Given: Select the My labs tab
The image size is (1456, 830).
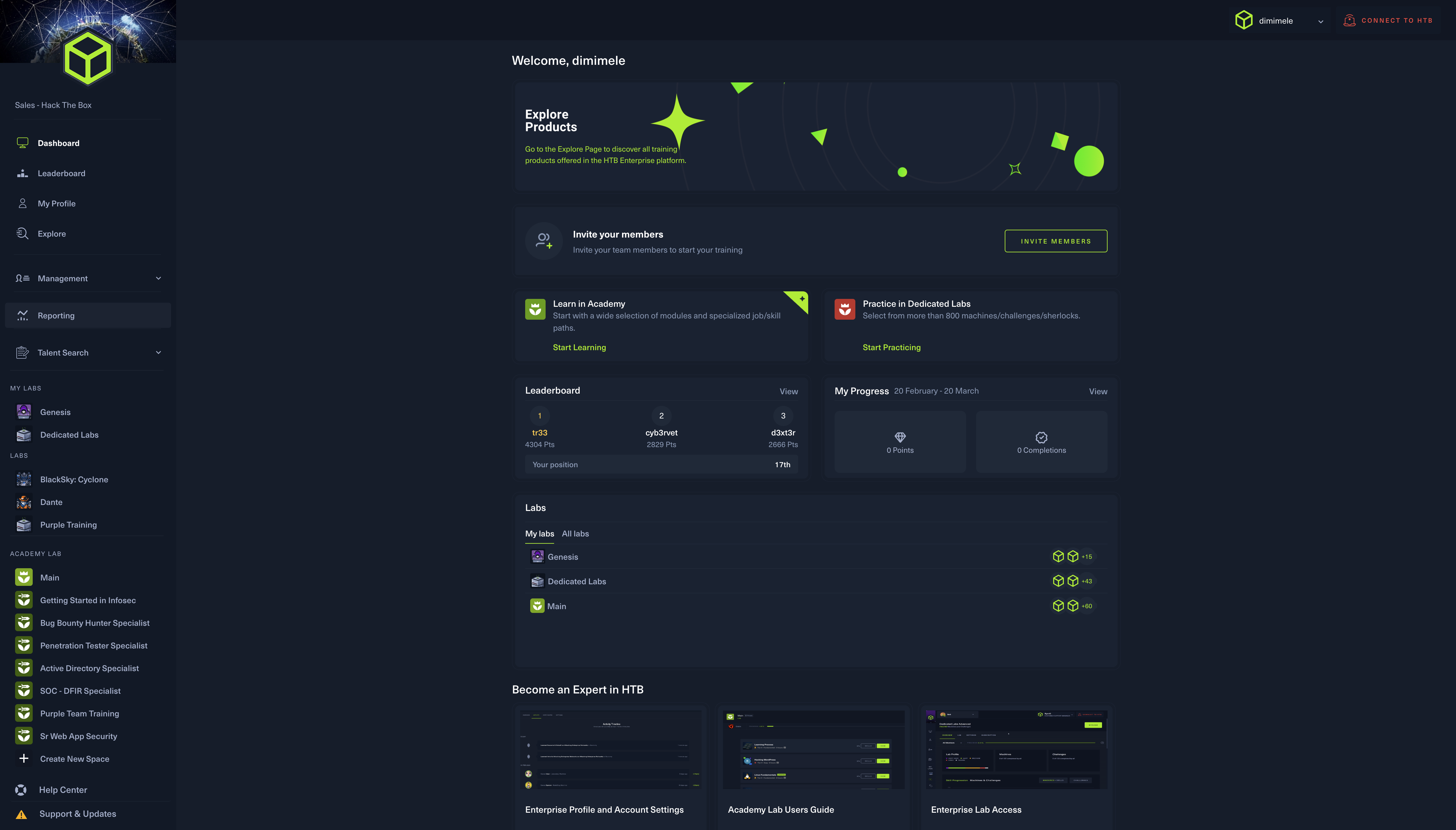Looking at the screenshot, I should [539, 534].
